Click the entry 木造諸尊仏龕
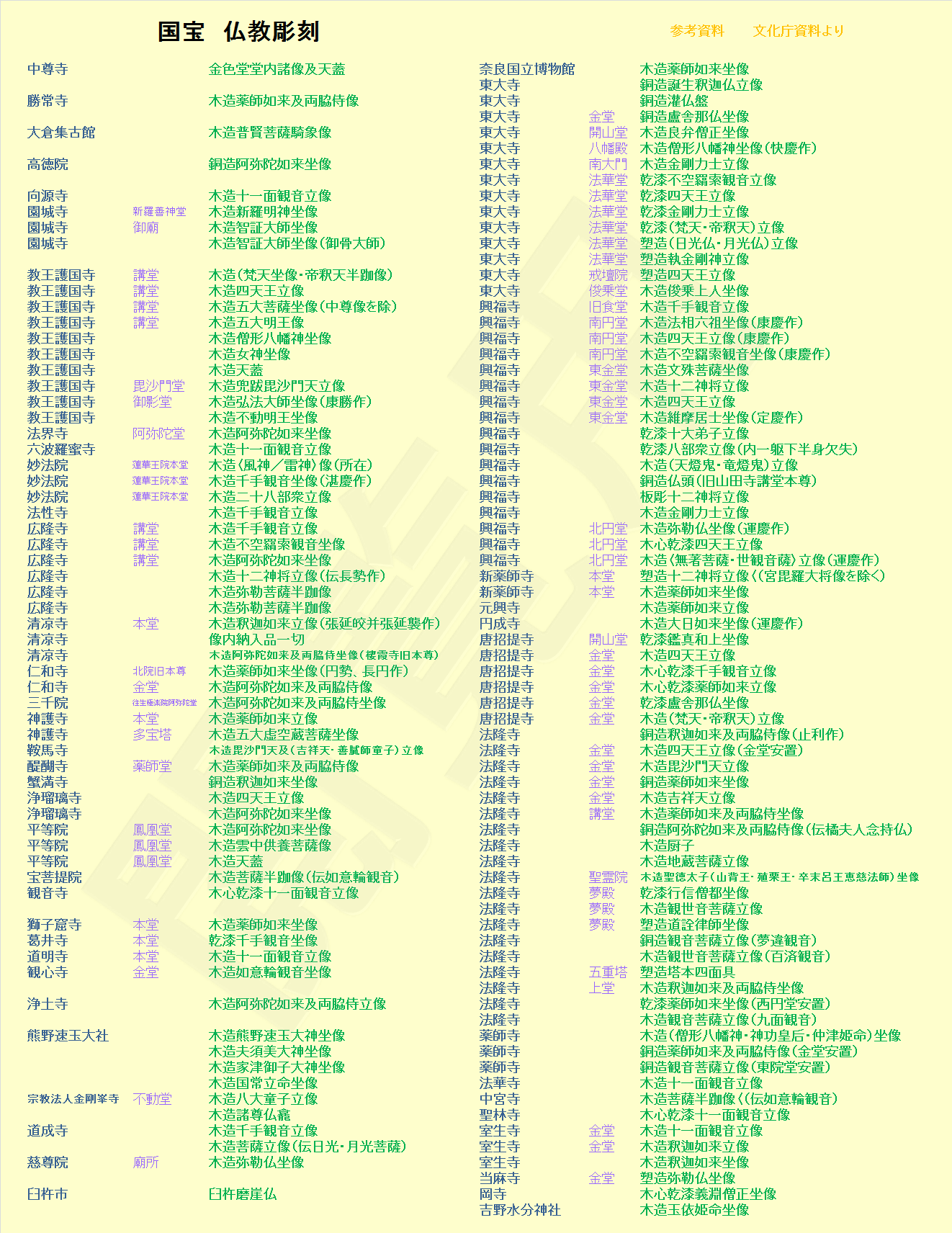 click(250, 1115)
